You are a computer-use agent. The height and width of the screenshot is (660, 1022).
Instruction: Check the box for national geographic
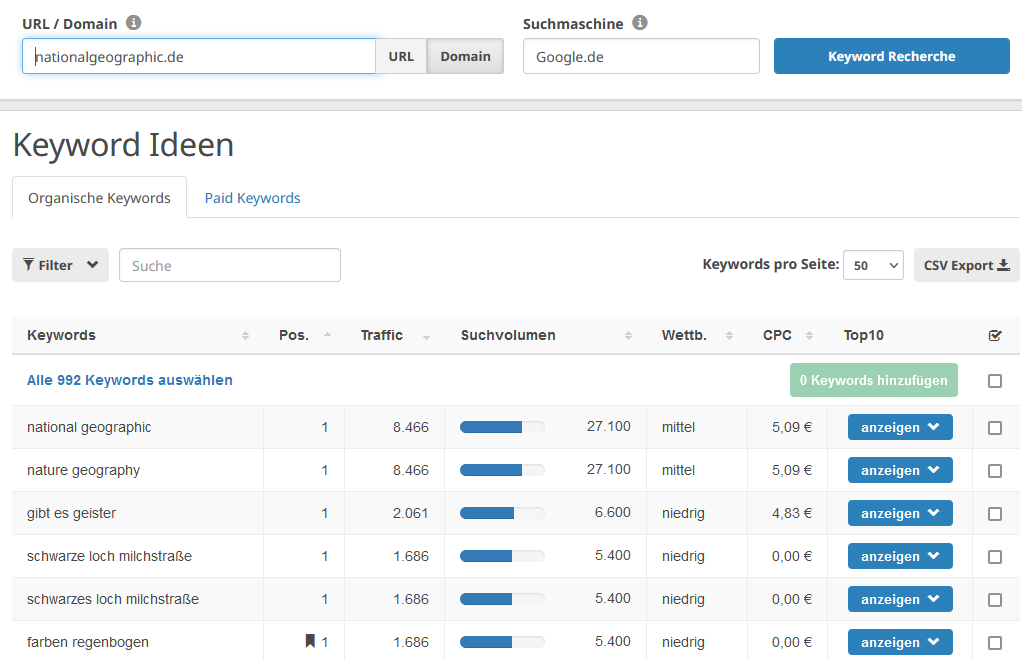[995, 427]
